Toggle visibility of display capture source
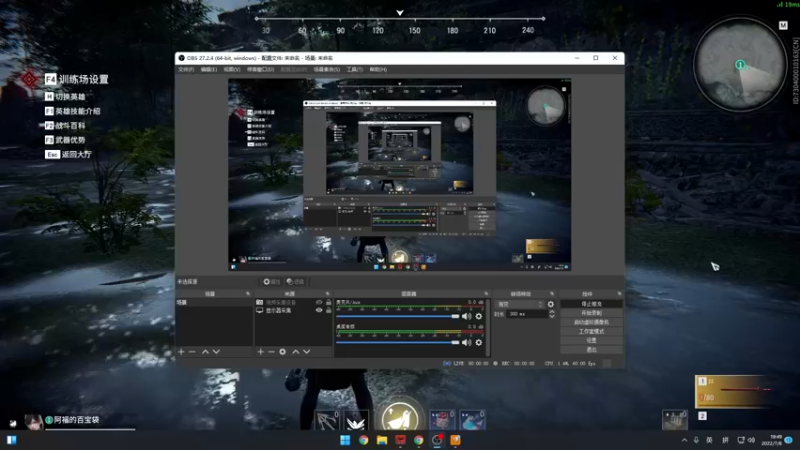The height and width of the screenshot is (450, 800). coord(319,310)
